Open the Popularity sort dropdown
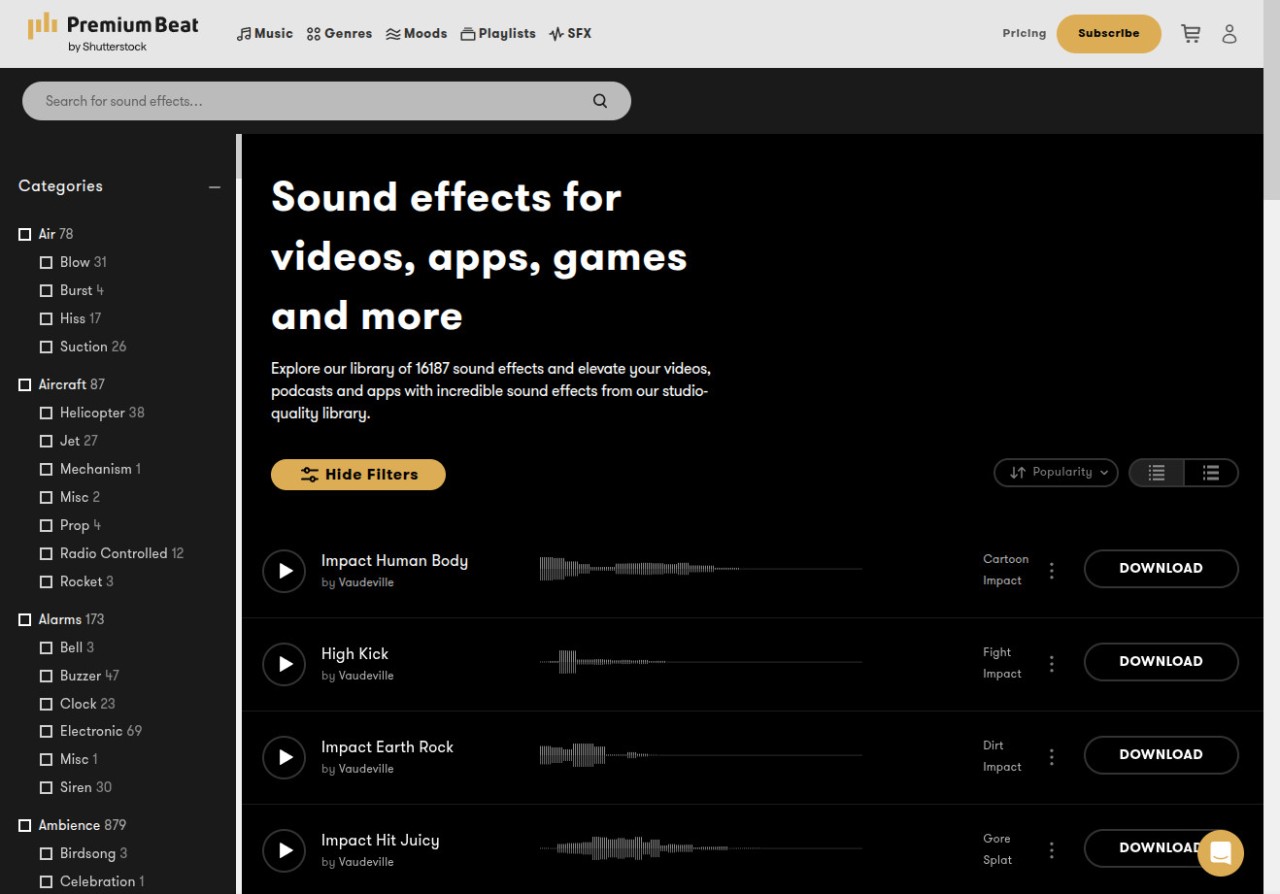Image resolution: width=1280 pixels, height=894 pixels. (x=1055, y=473)
